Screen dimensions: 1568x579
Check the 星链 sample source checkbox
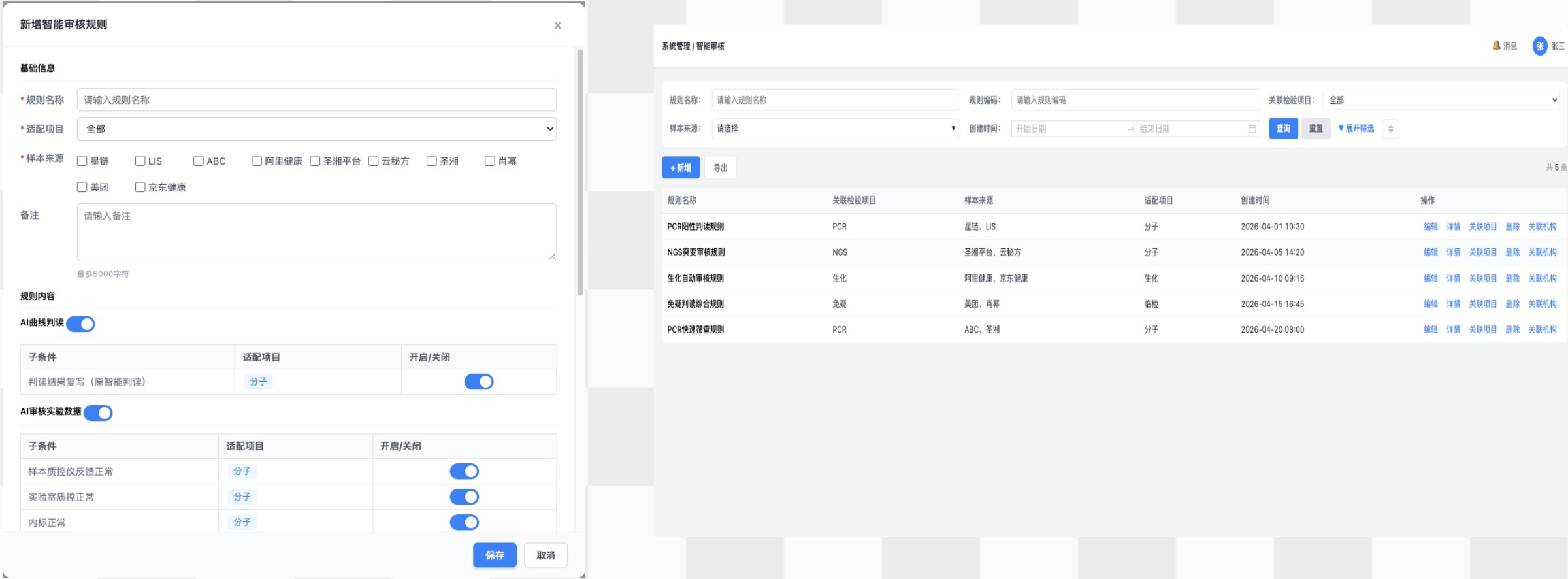coord(82,161)
